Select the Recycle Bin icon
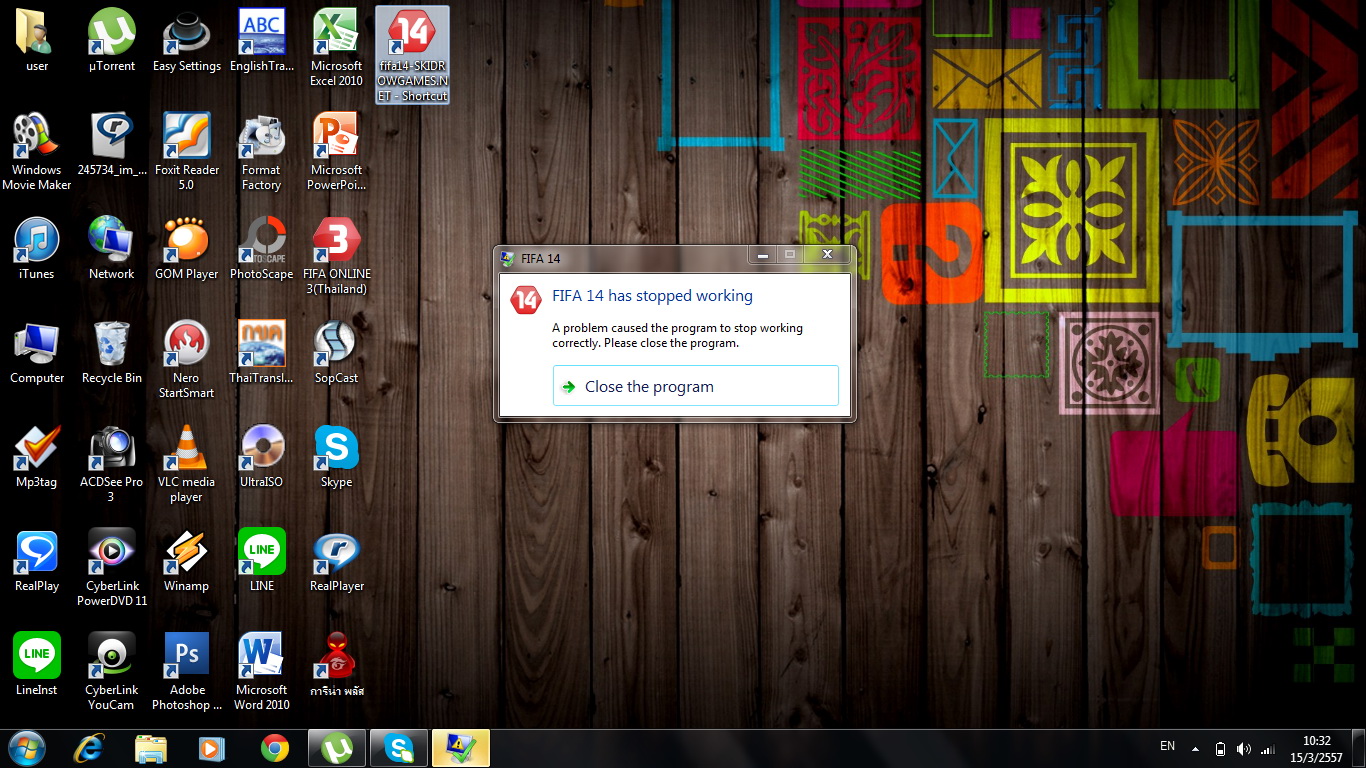Viewport: 1366px width, 768px height. [x=112, y=345]
